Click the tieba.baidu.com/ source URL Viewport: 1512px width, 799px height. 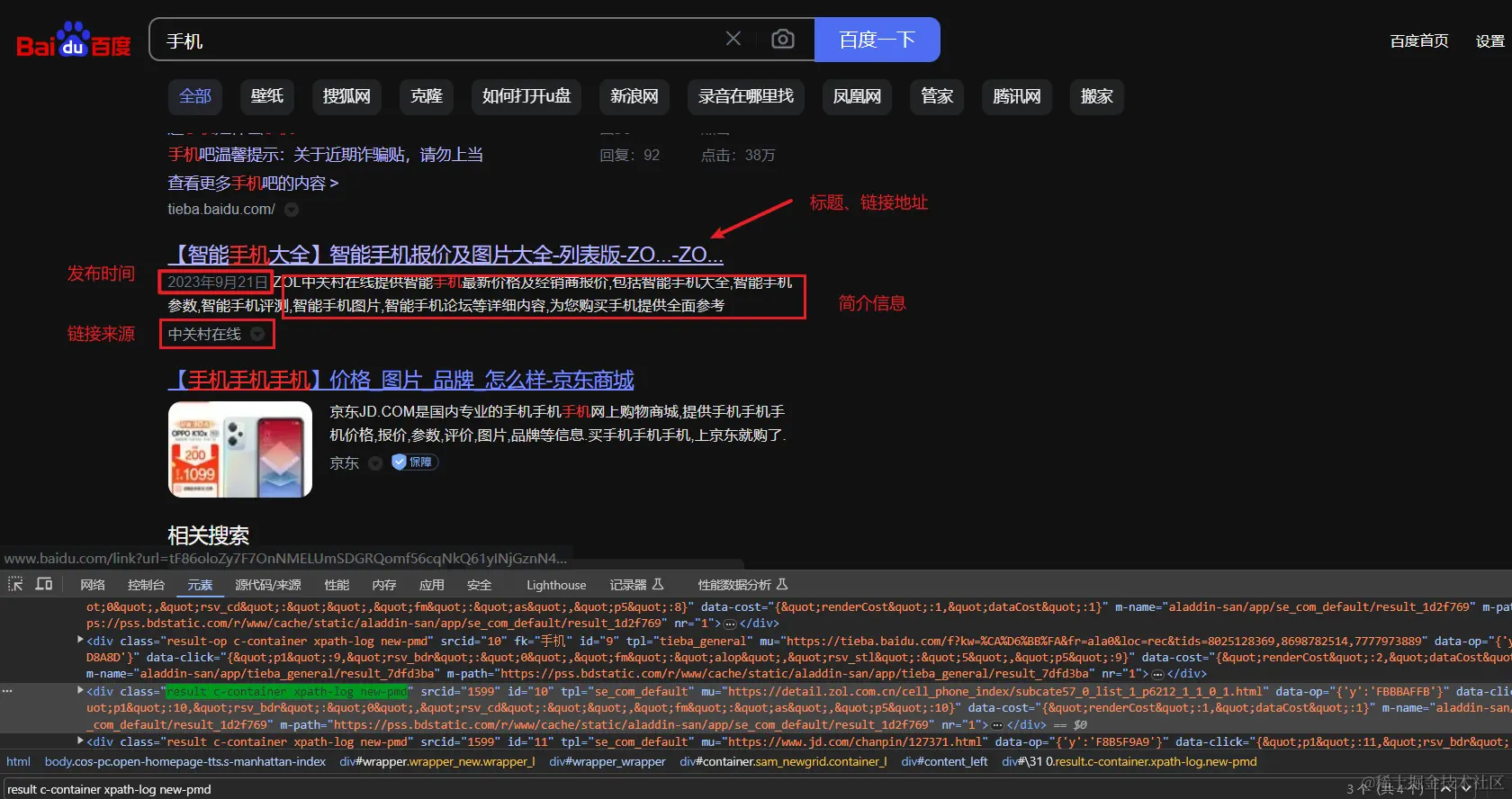click(221, 210)
